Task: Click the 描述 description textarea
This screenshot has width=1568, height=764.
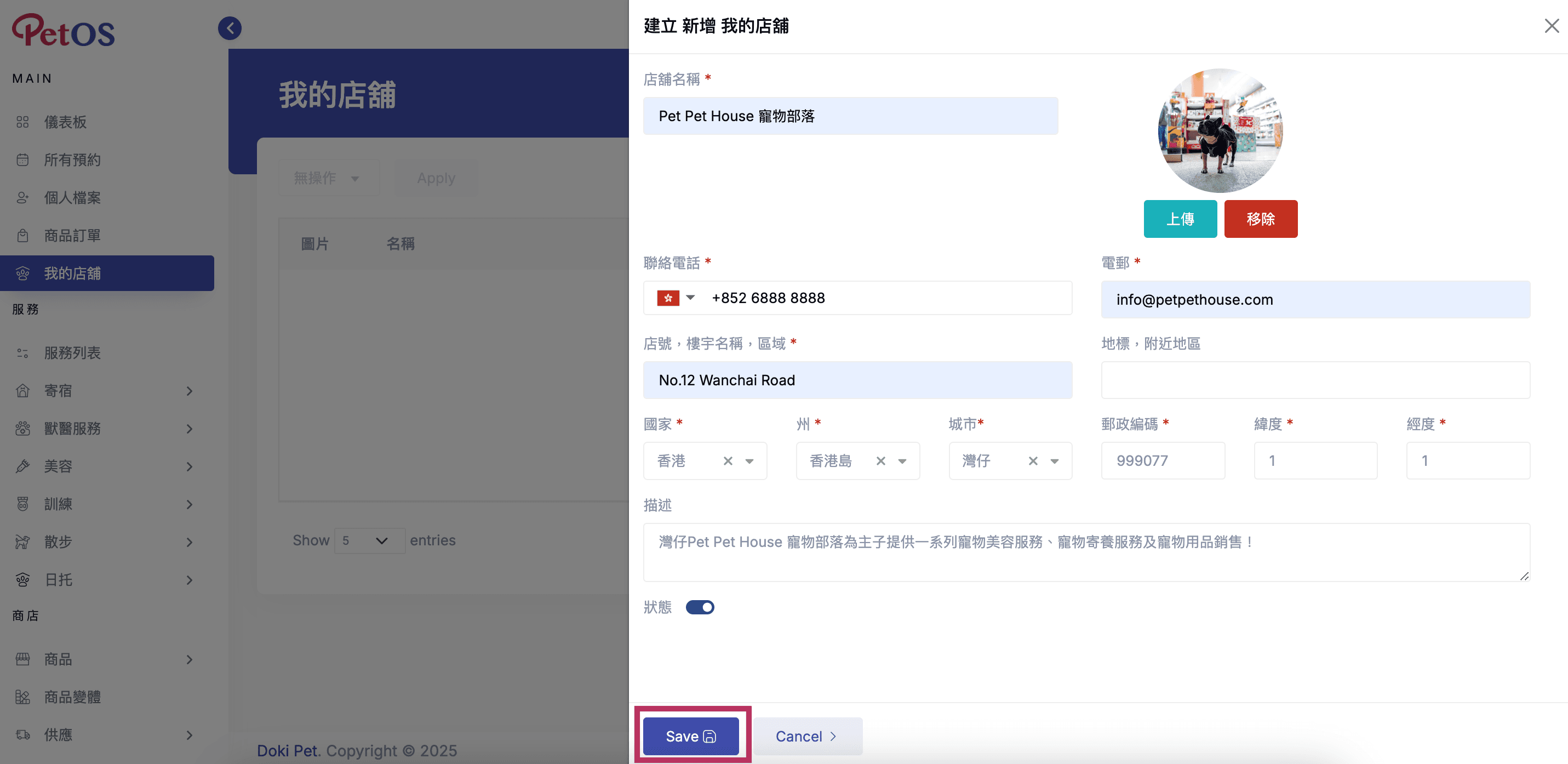Action: pyautogui.click(x=1086, y=552)
